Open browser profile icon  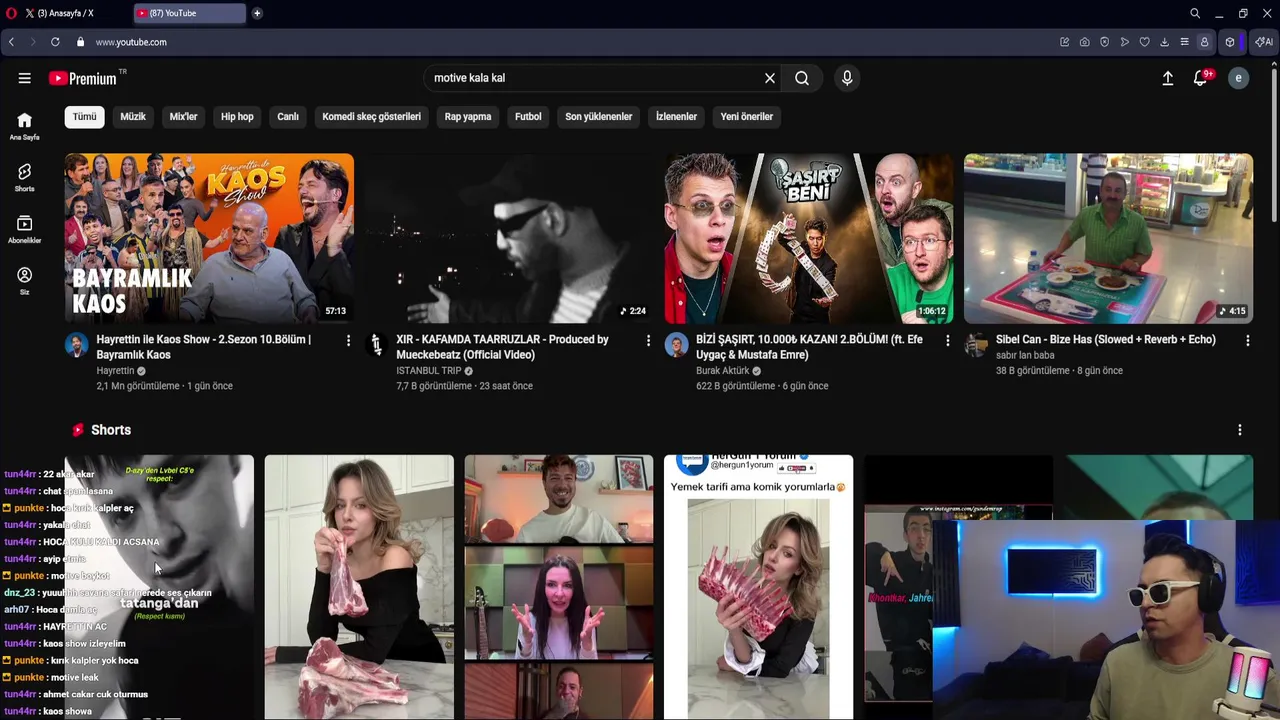(1204, 42)
